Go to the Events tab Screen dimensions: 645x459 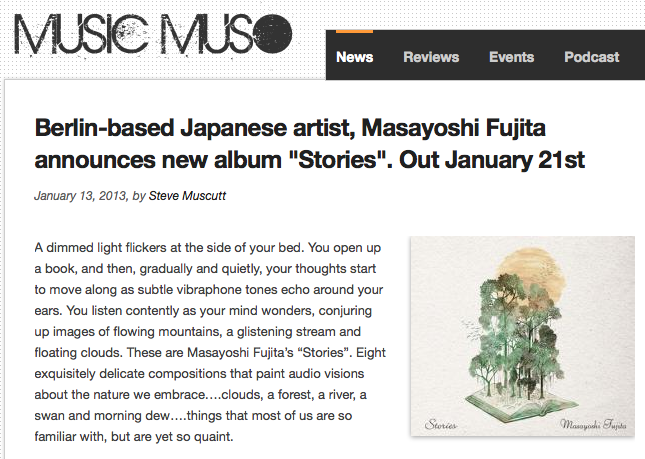pyautogui.click(x=511, y=57)
